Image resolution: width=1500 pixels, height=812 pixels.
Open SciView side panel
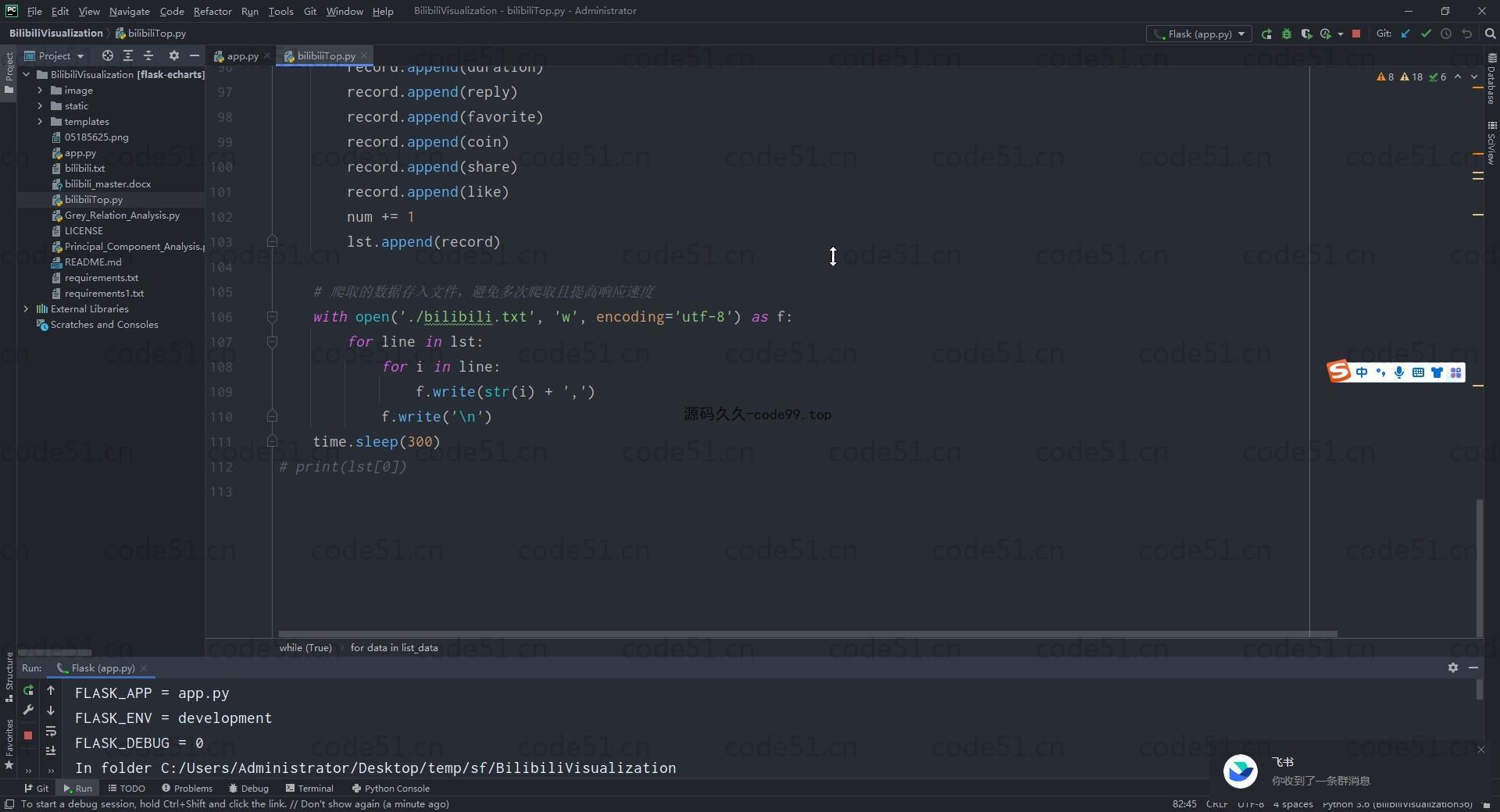pos(1491,143)
